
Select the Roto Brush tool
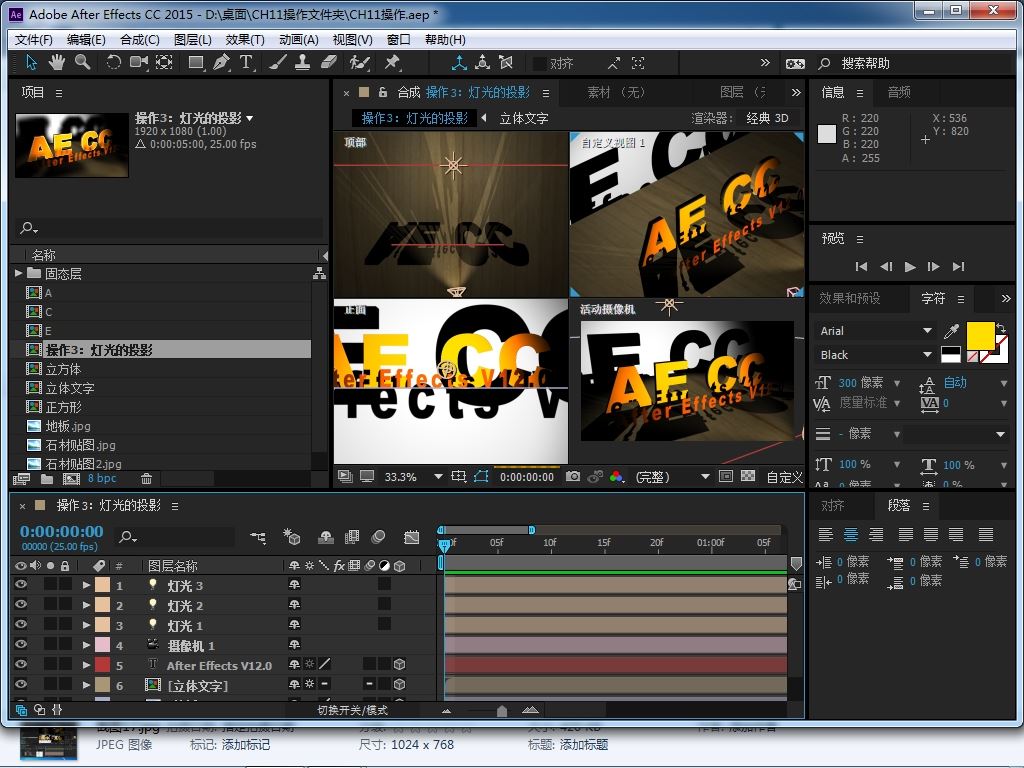(359, 63)
